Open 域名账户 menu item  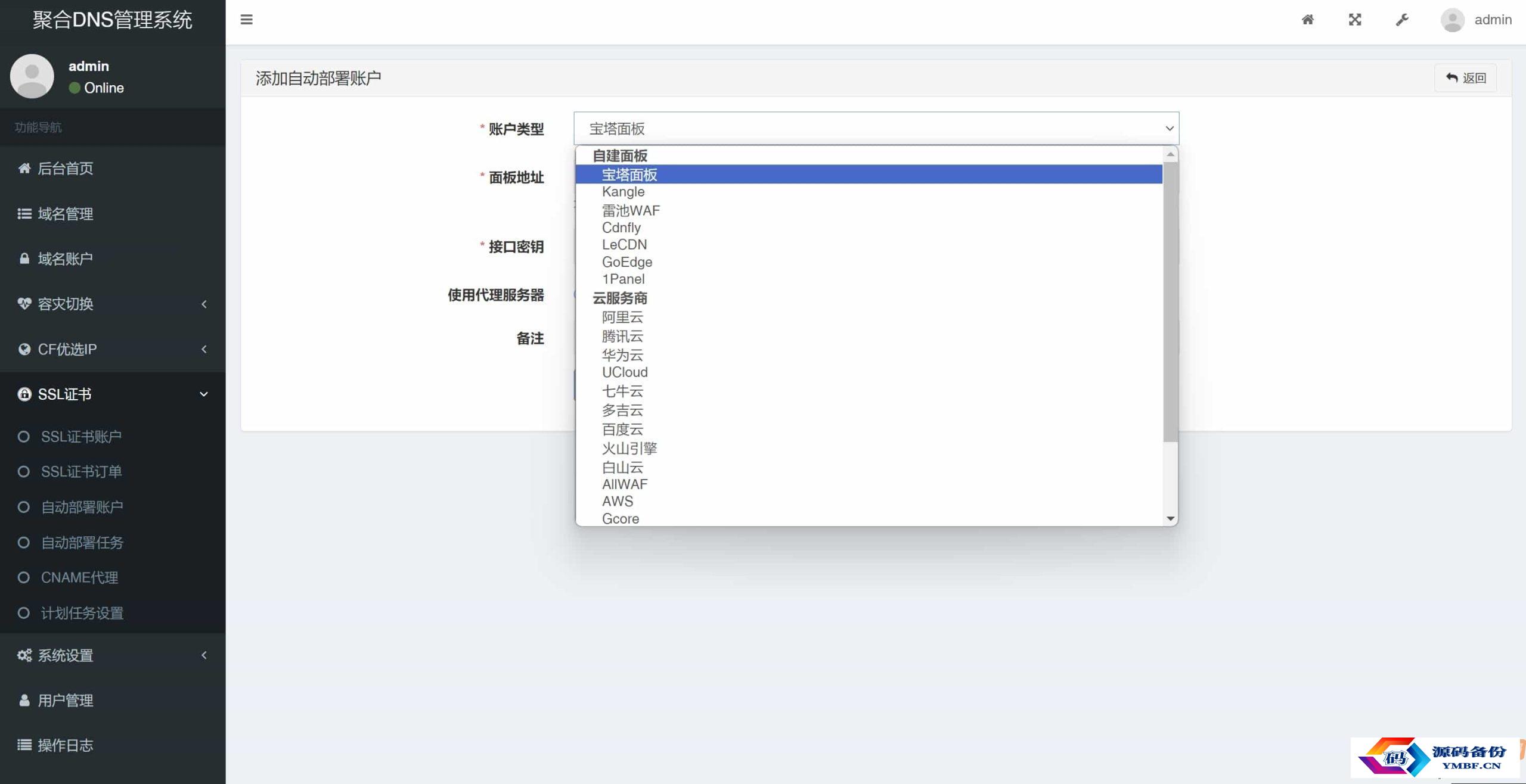coord(113,259)
